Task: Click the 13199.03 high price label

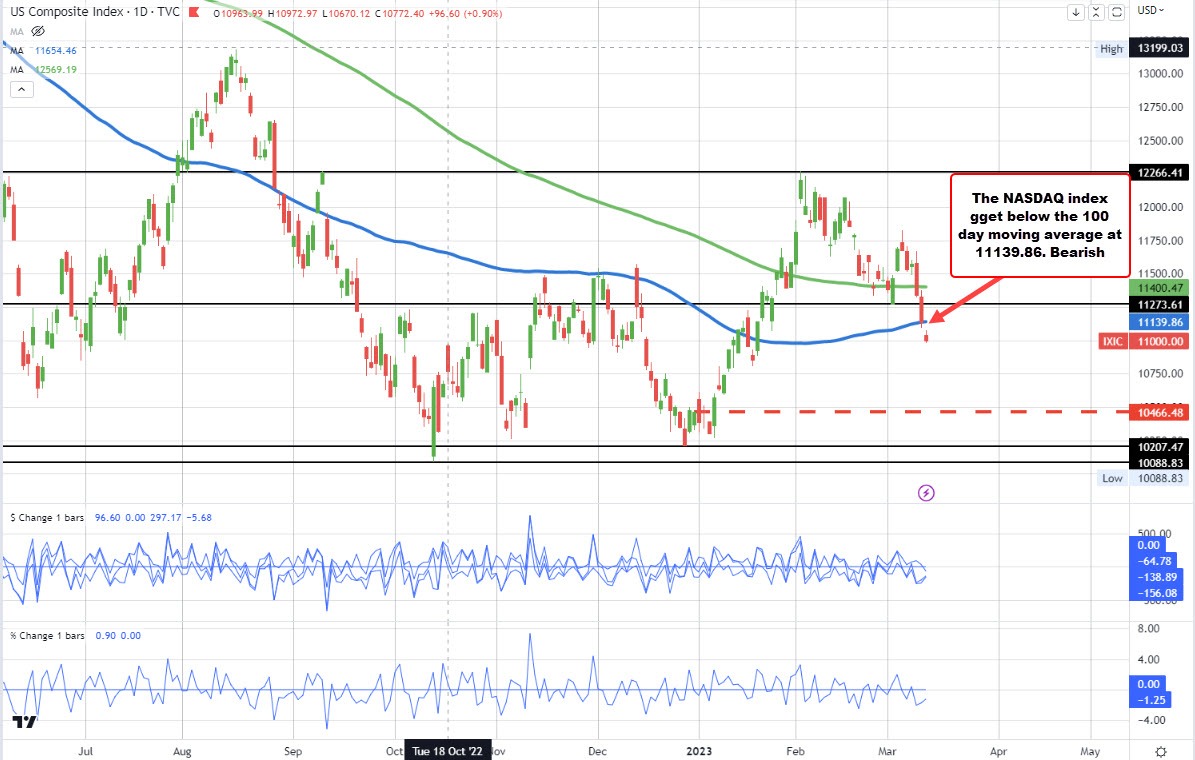Action: click(x=1158, y=48)
